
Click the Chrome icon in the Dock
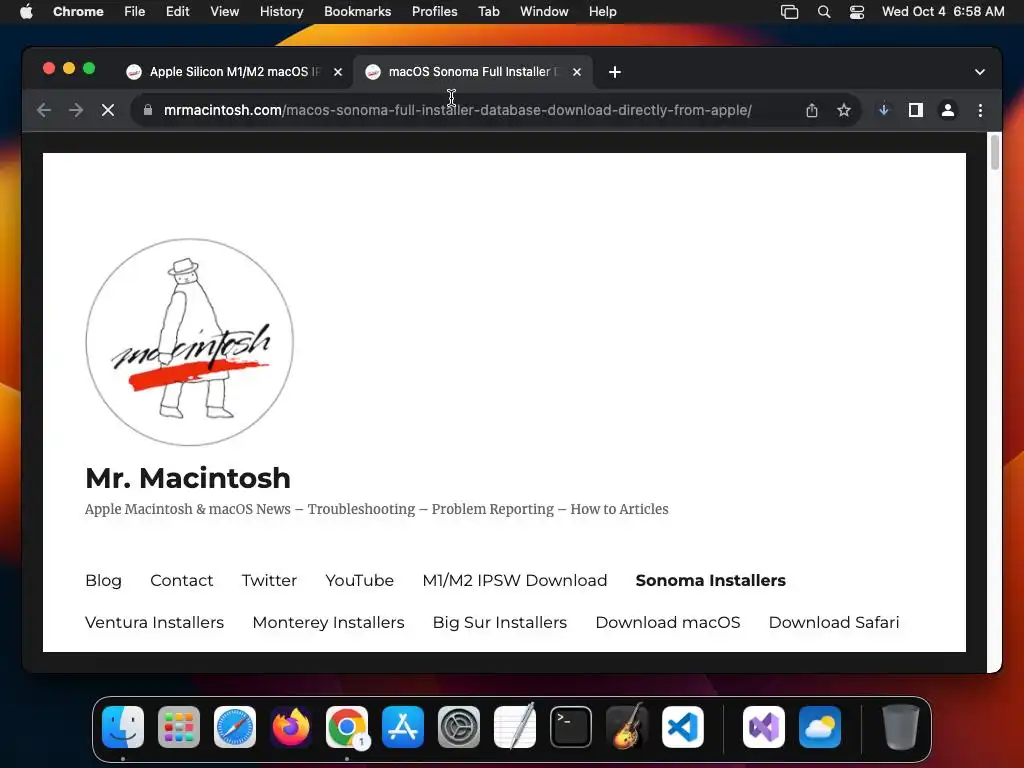coord(347,727)
